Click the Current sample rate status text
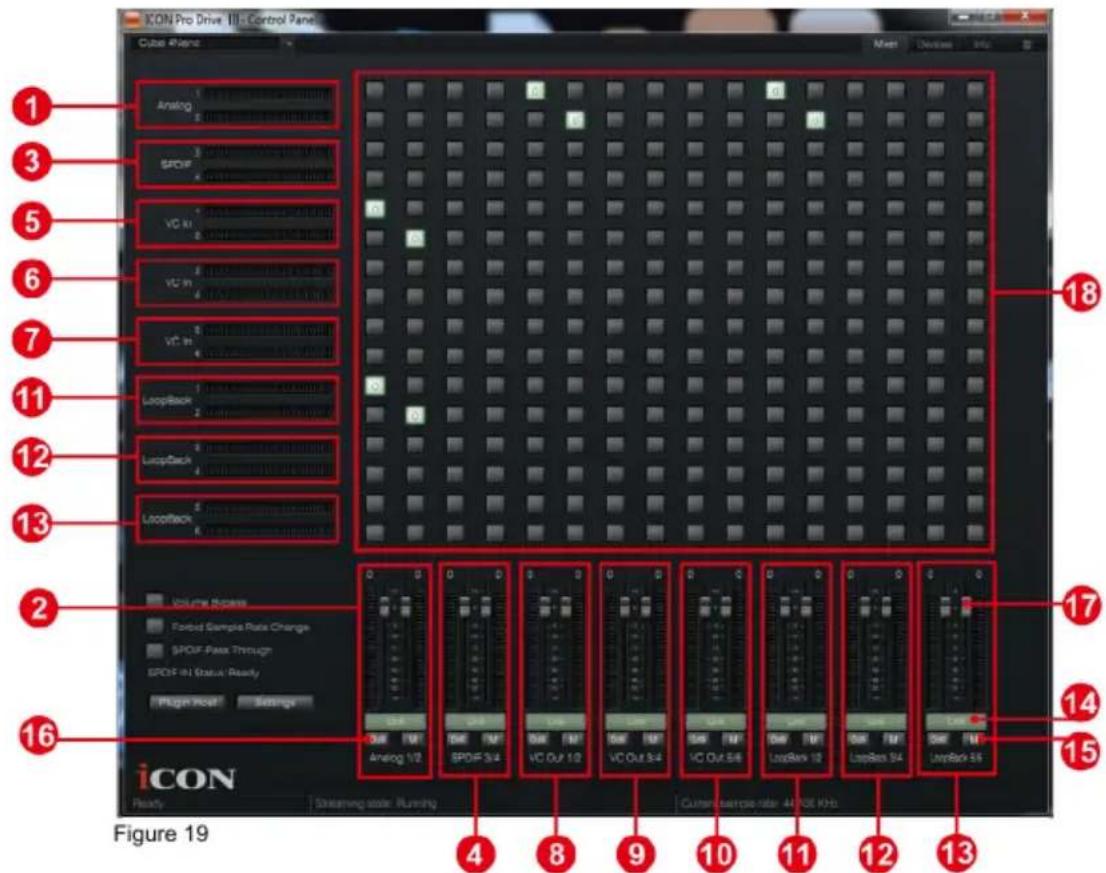 pyautogui.click(x=759, y=803)
